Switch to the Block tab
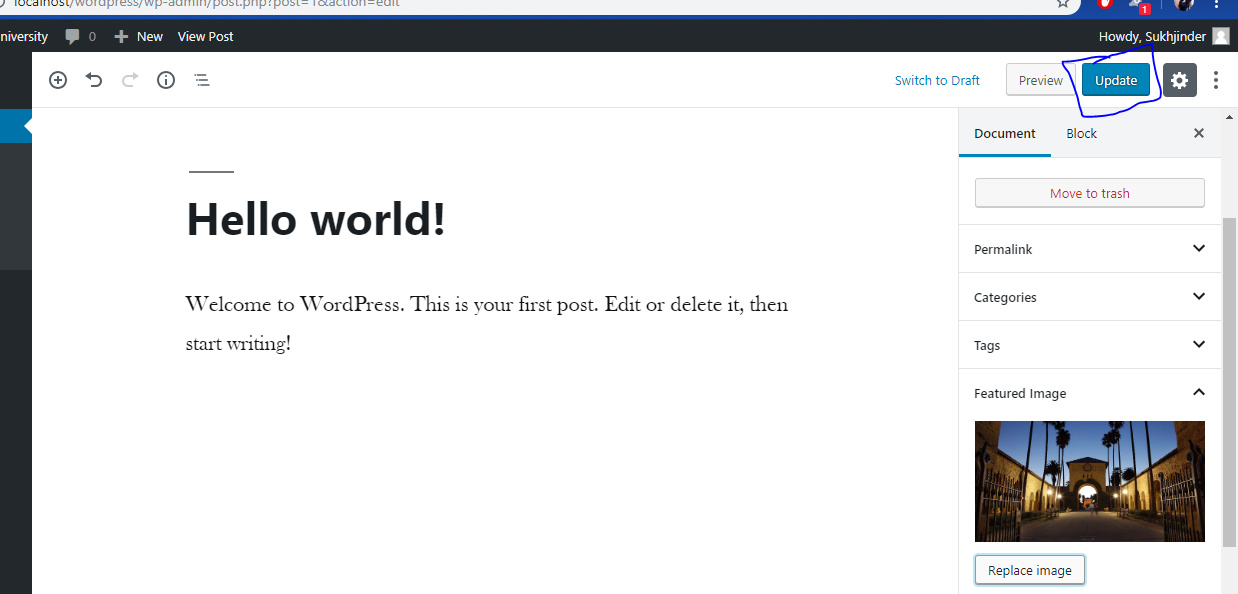The height and width of the screenshot is (594, 1238). point(1081,133)
